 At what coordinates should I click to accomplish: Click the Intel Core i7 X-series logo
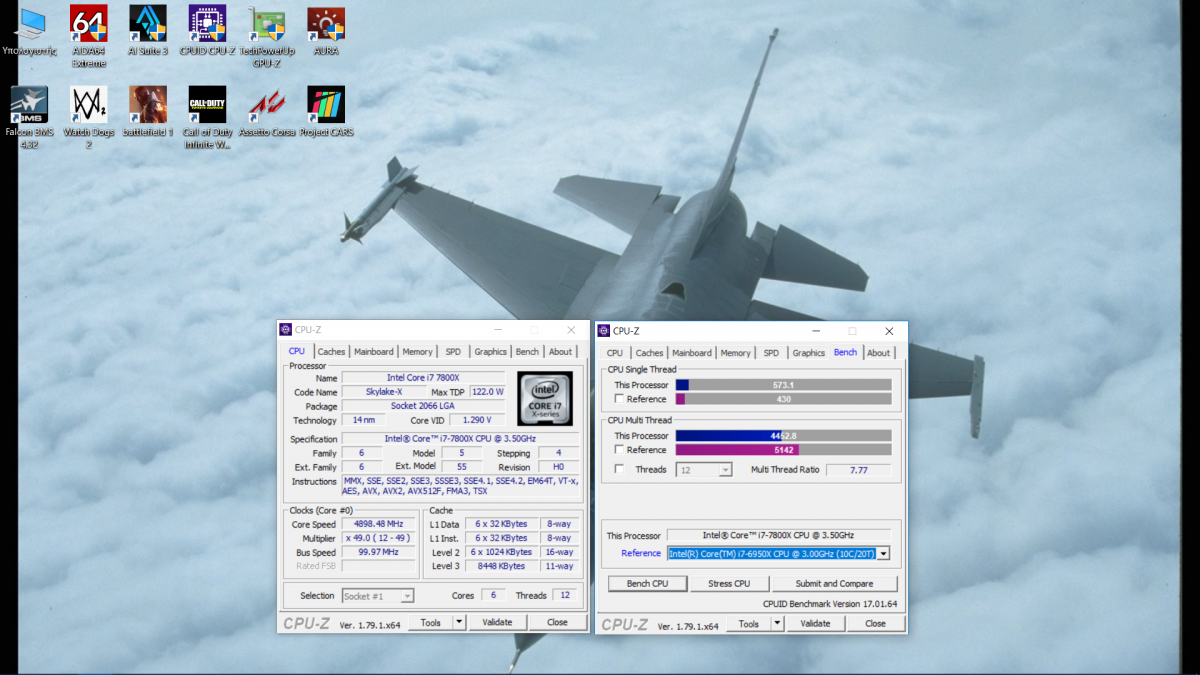pyautogui.click(x=546, y=399)
